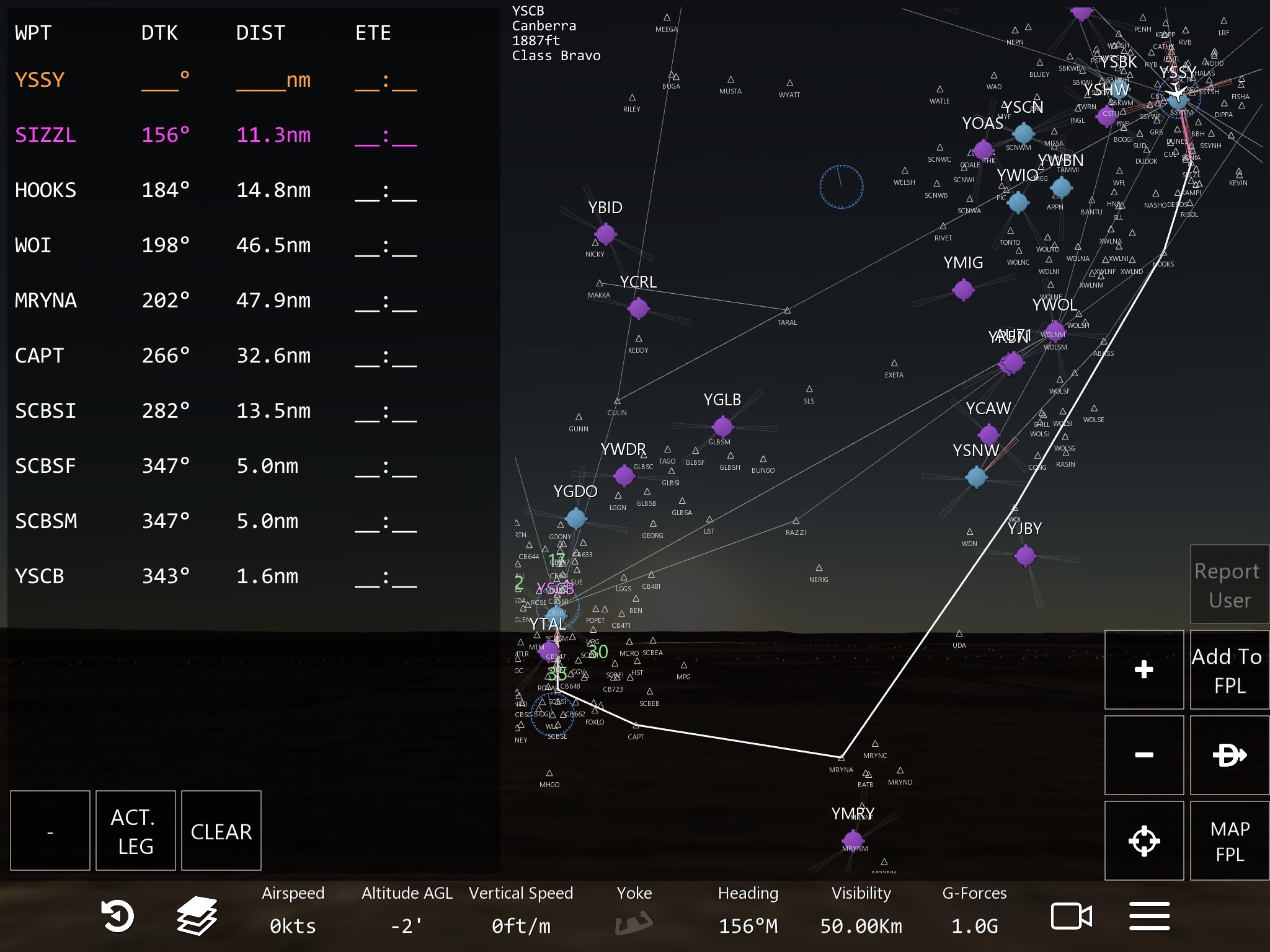This screenshot has height=952, width=1270.
Task: Click the Report User button
Action: (x=1229, y=584)
